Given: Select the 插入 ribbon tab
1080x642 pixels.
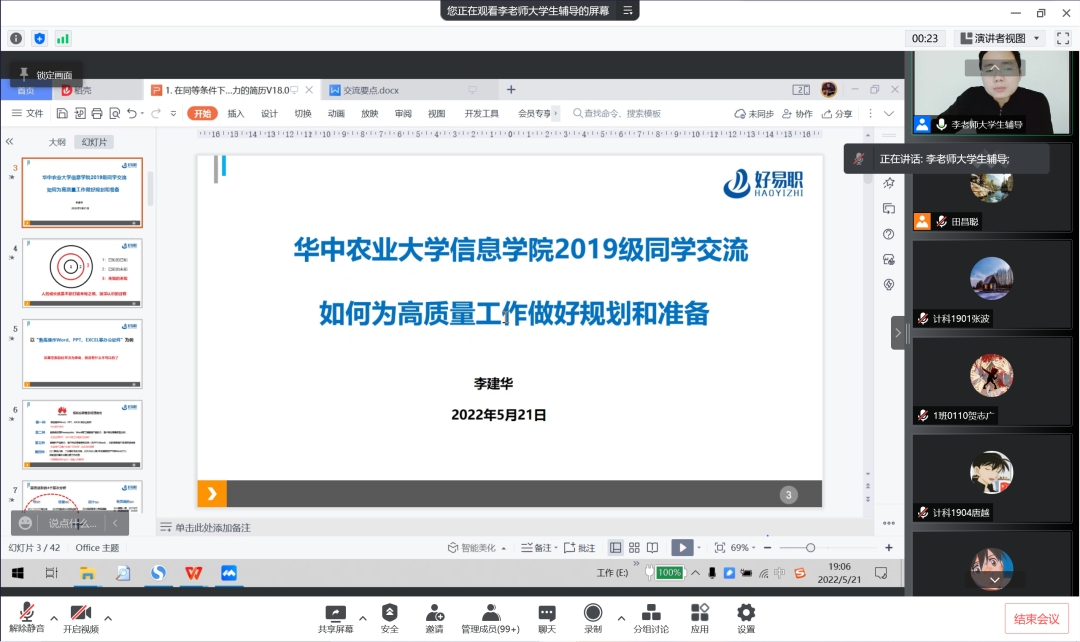Looking at the screenshot, I should point(236,114).
